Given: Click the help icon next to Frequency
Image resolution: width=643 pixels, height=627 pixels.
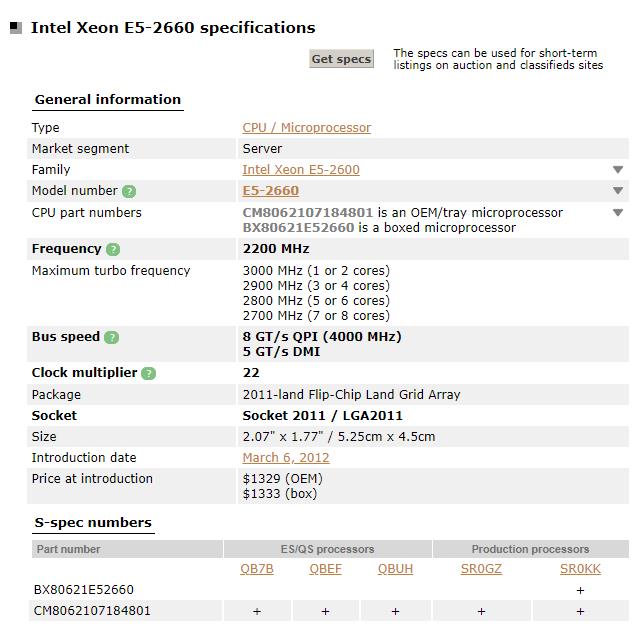Looking at the screenshot, I should 113,249.
